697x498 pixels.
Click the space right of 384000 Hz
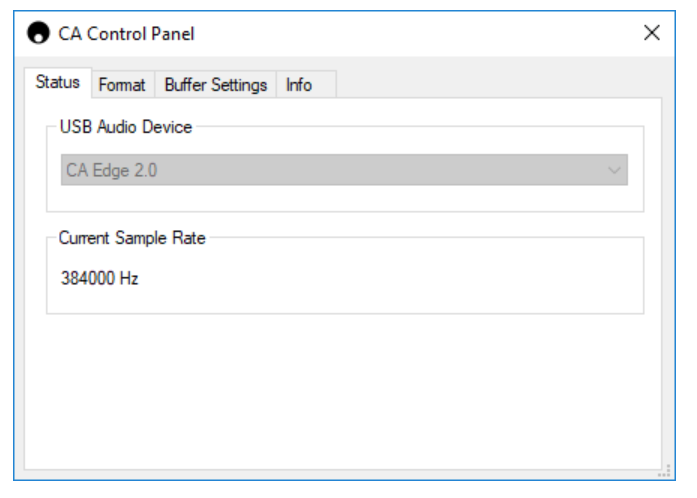391,278
